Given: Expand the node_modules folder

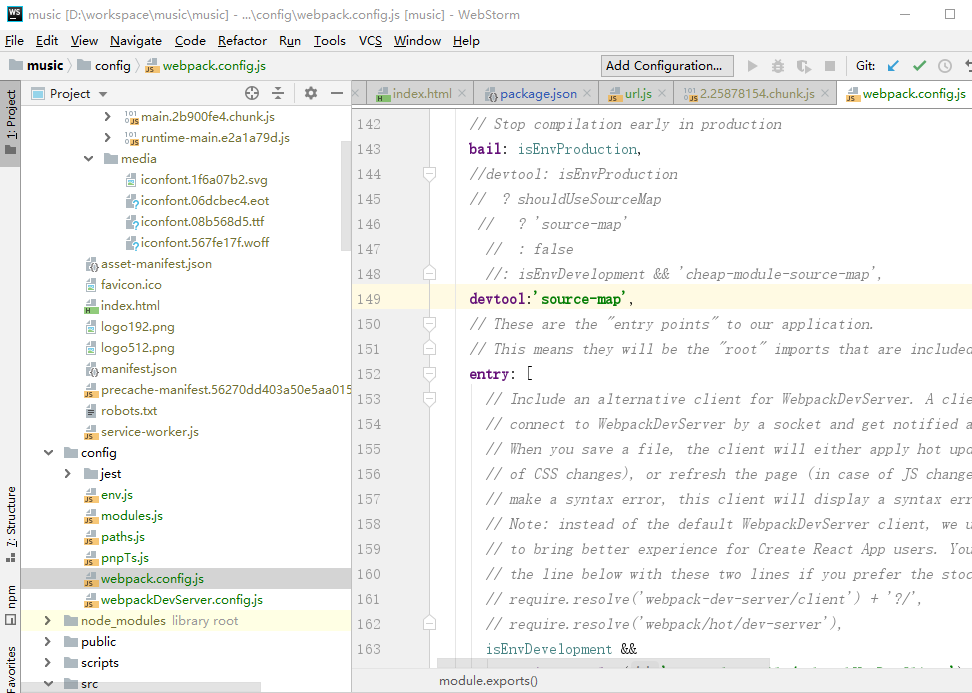Looking at the screenshot, I should click(x=48, y=620).
